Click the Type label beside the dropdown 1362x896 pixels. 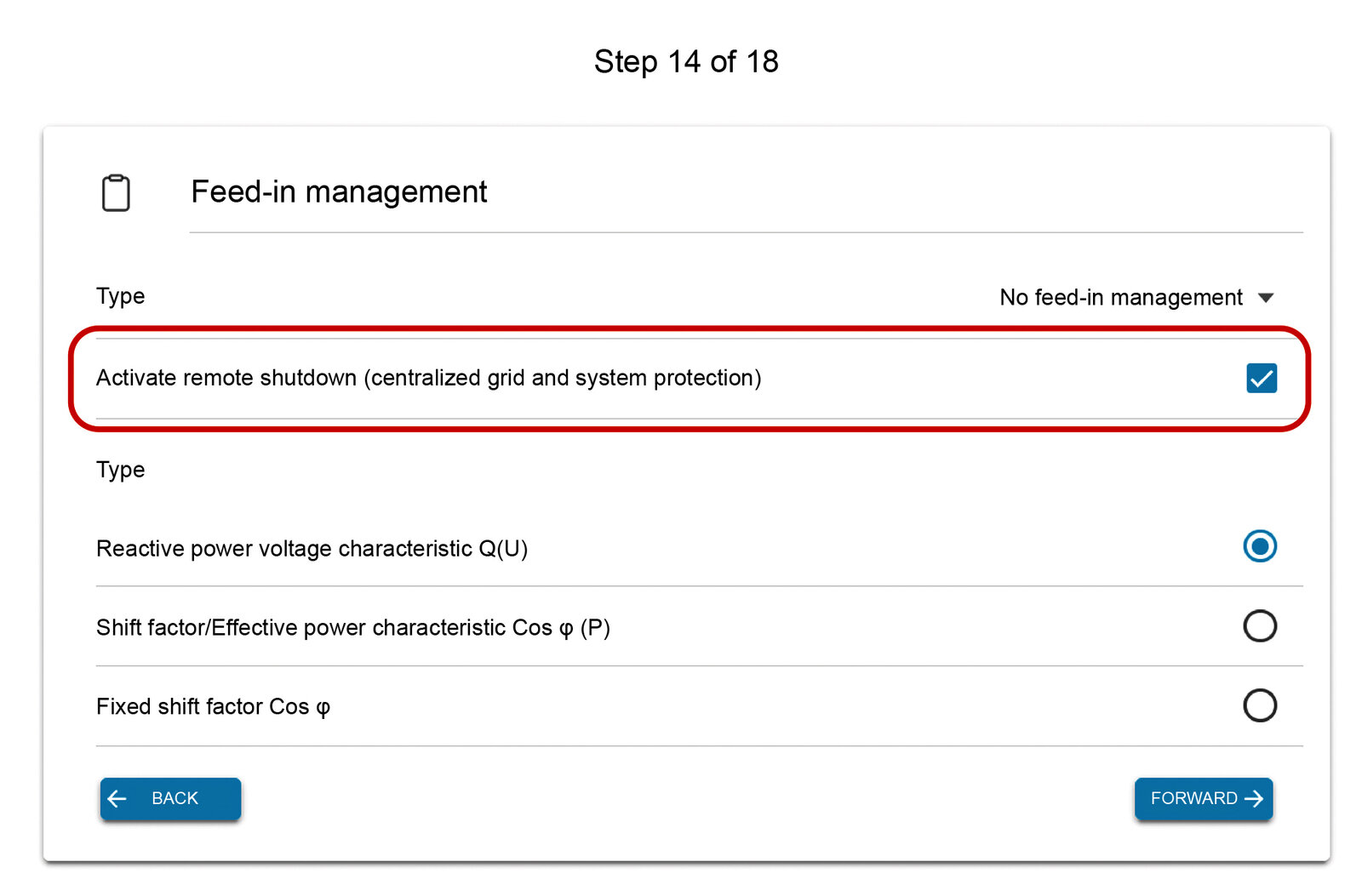120,296
